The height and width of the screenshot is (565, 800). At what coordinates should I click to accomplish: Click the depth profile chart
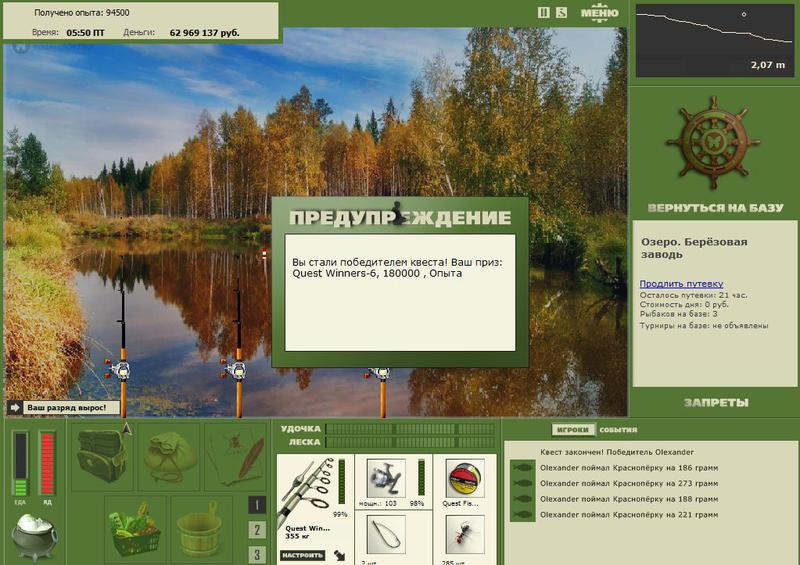[715, 41]
